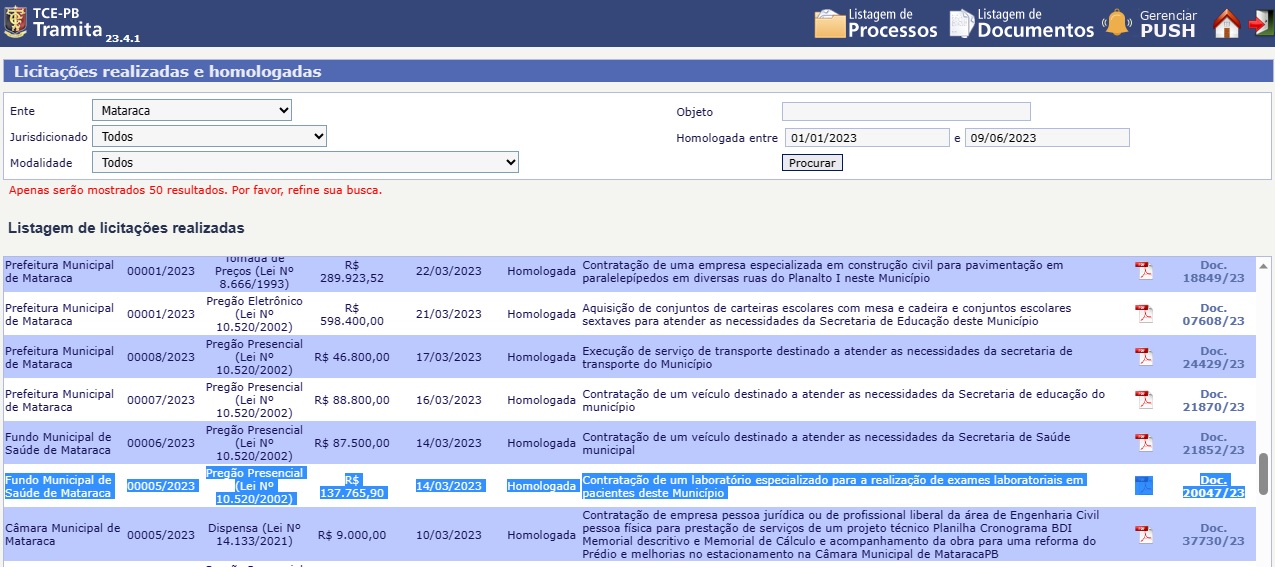
Task: Select value R$ 88.800,00
Action: 352,400
